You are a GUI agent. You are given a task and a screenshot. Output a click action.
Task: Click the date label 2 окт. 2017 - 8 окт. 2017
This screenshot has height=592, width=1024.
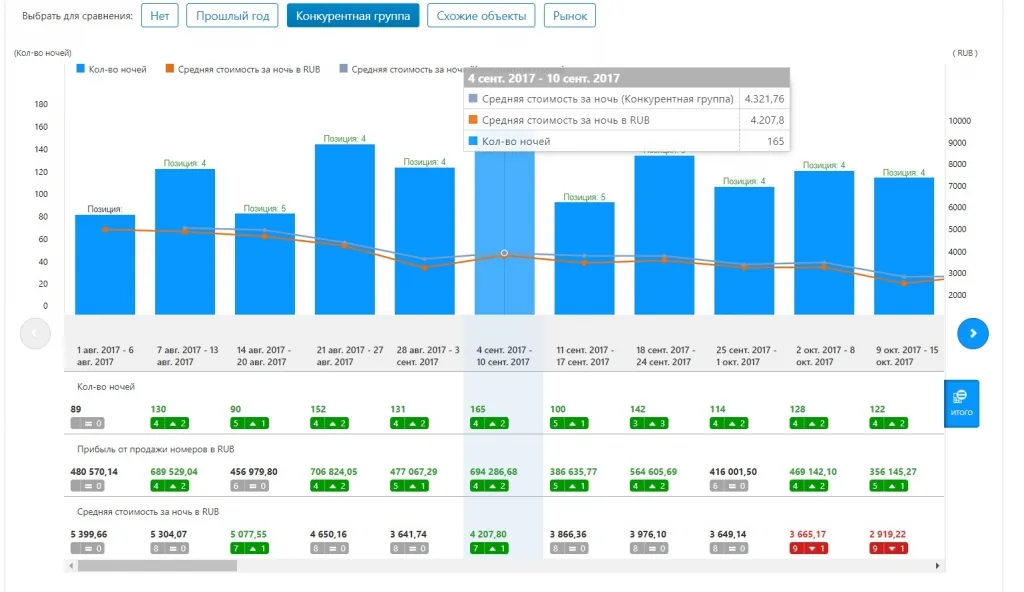point(825,355)
